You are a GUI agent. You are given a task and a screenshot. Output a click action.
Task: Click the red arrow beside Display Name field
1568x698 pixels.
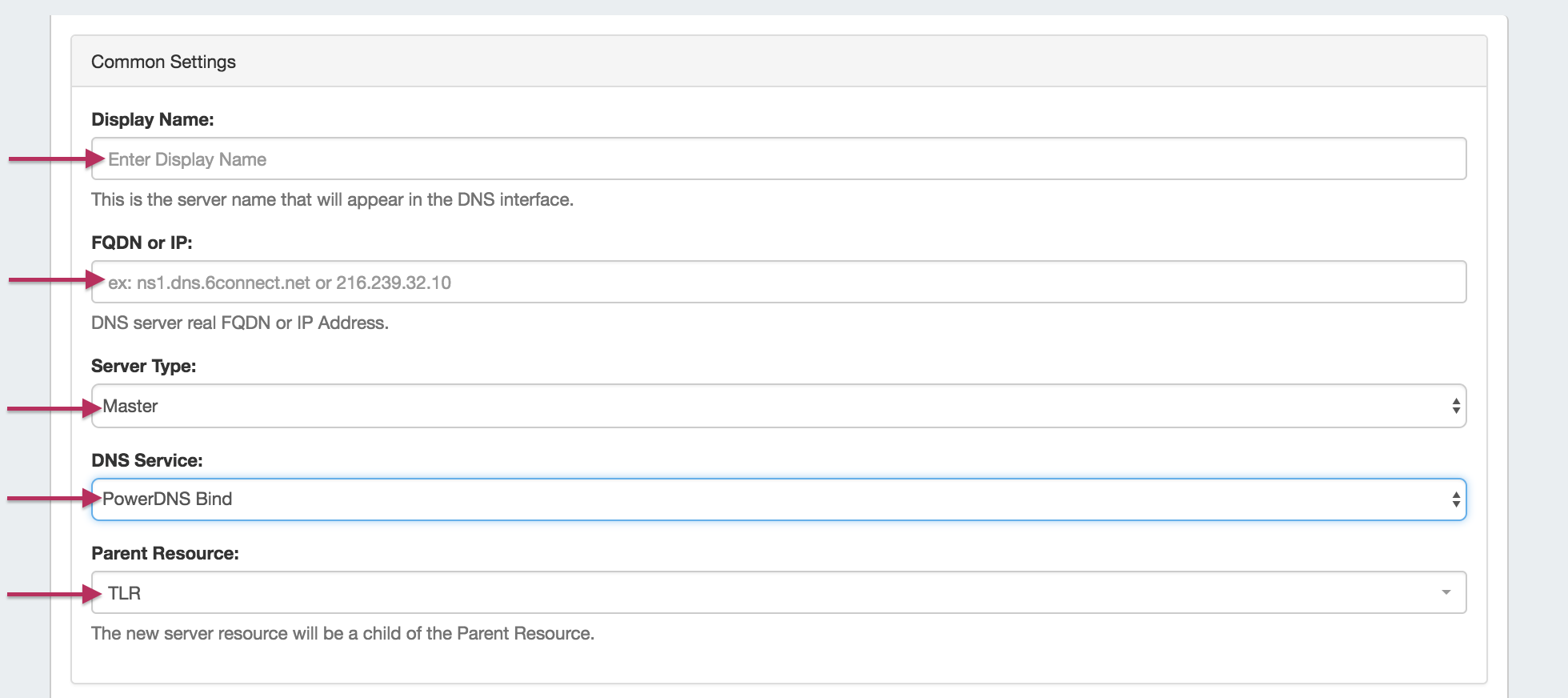(x=54, y=159)
